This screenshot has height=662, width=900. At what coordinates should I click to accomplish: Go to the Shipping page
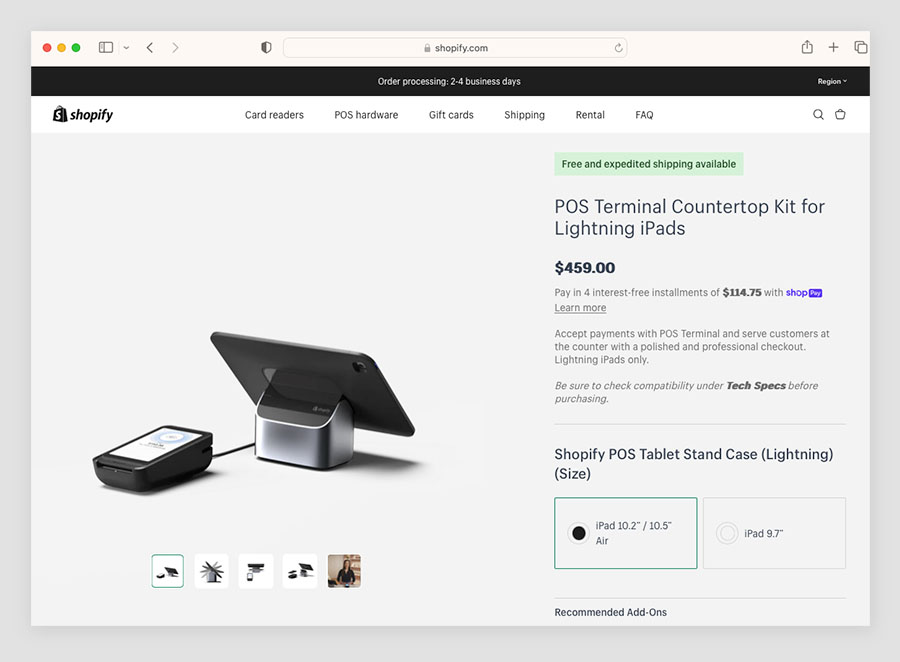click(525, 115)
